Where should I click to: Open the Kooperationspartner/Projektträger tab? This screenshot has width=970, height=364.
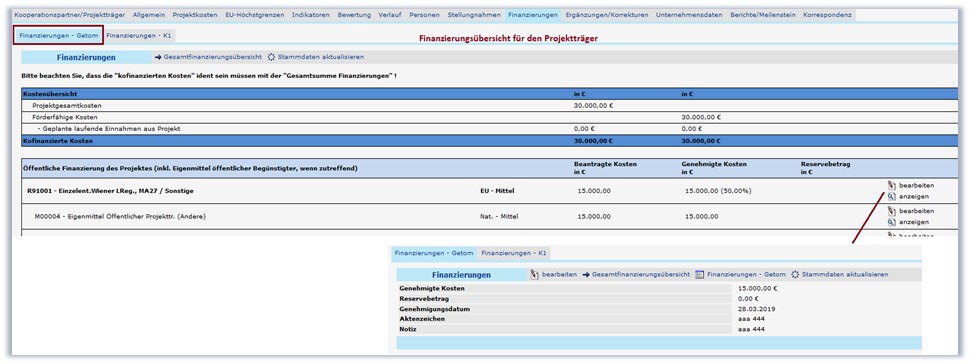[x=70, y=14]
